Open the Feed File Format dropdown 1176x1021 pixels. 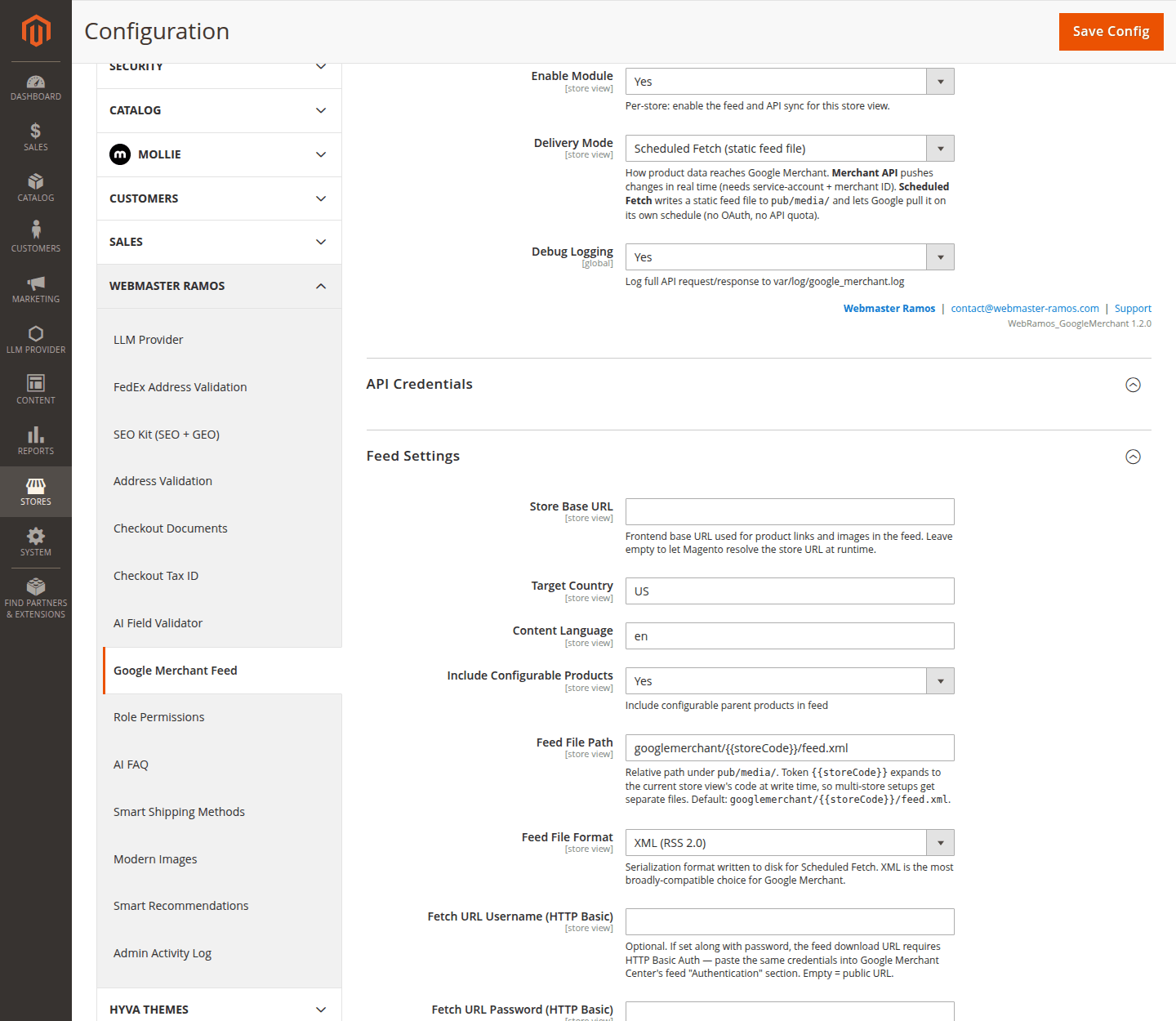(790, 843)
